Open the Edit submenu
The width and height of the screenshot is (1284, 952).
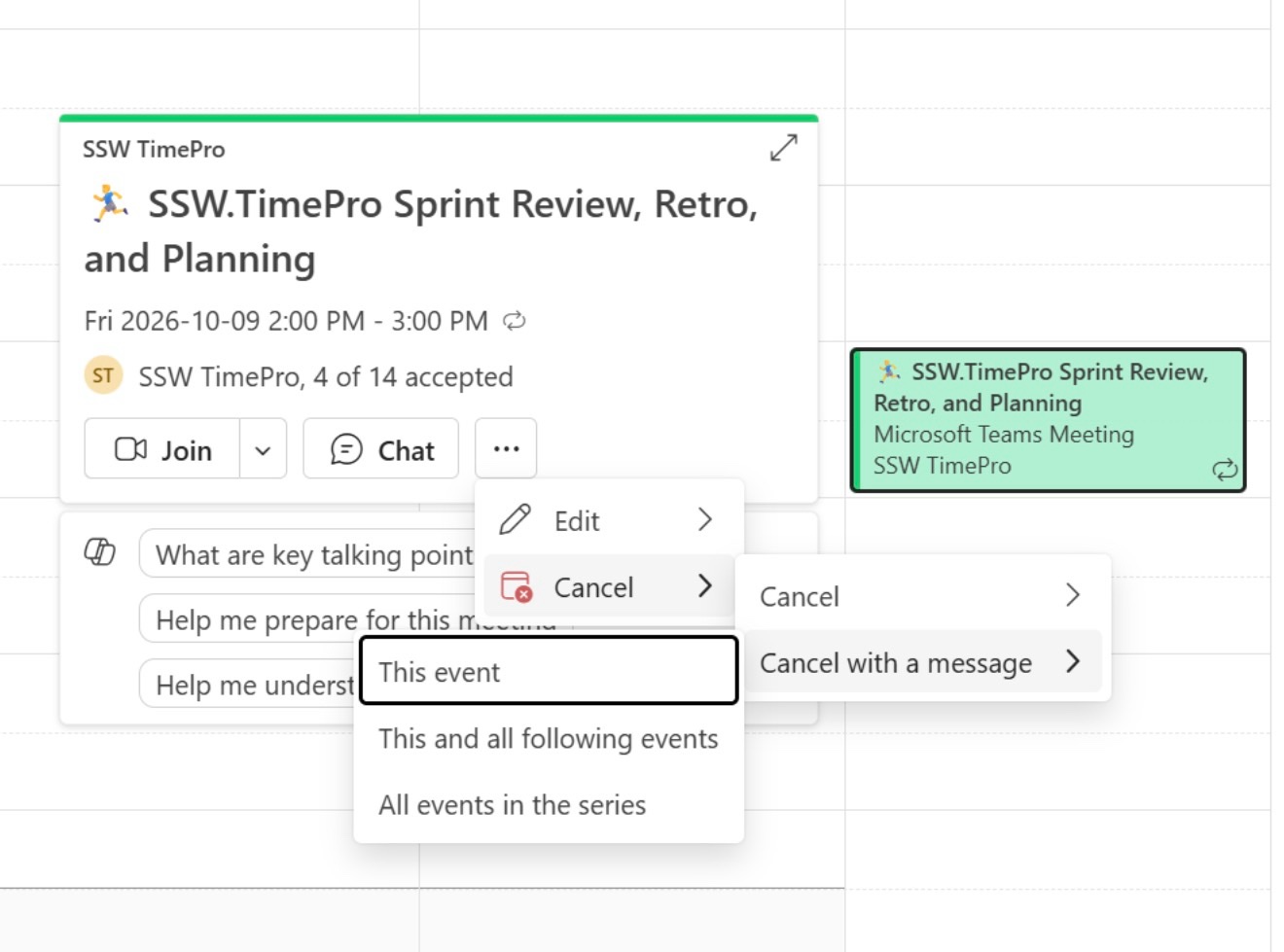[609, 520]
